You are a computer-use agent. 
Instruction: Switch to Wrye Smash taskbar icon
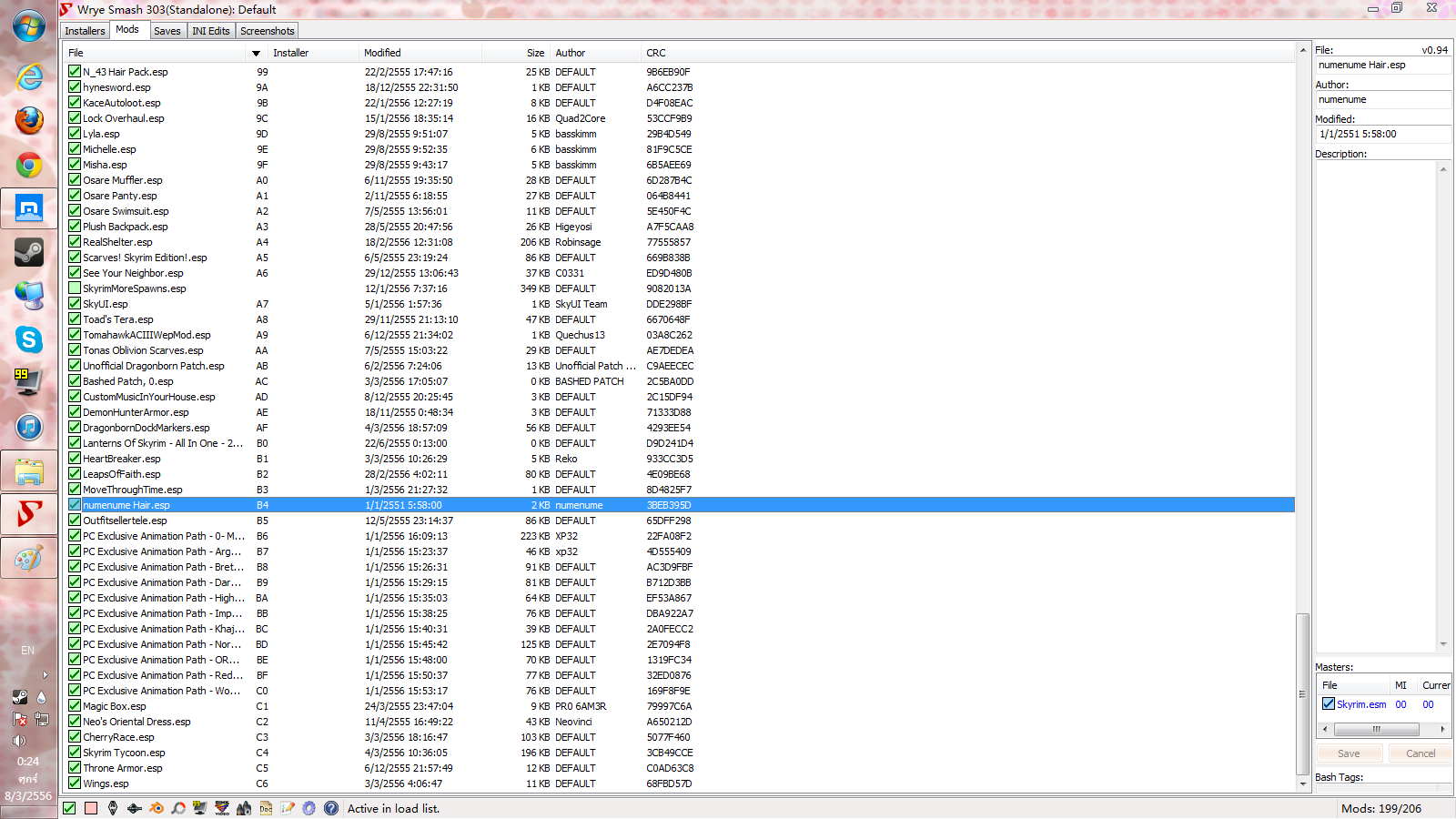click(x=29, y=514)
